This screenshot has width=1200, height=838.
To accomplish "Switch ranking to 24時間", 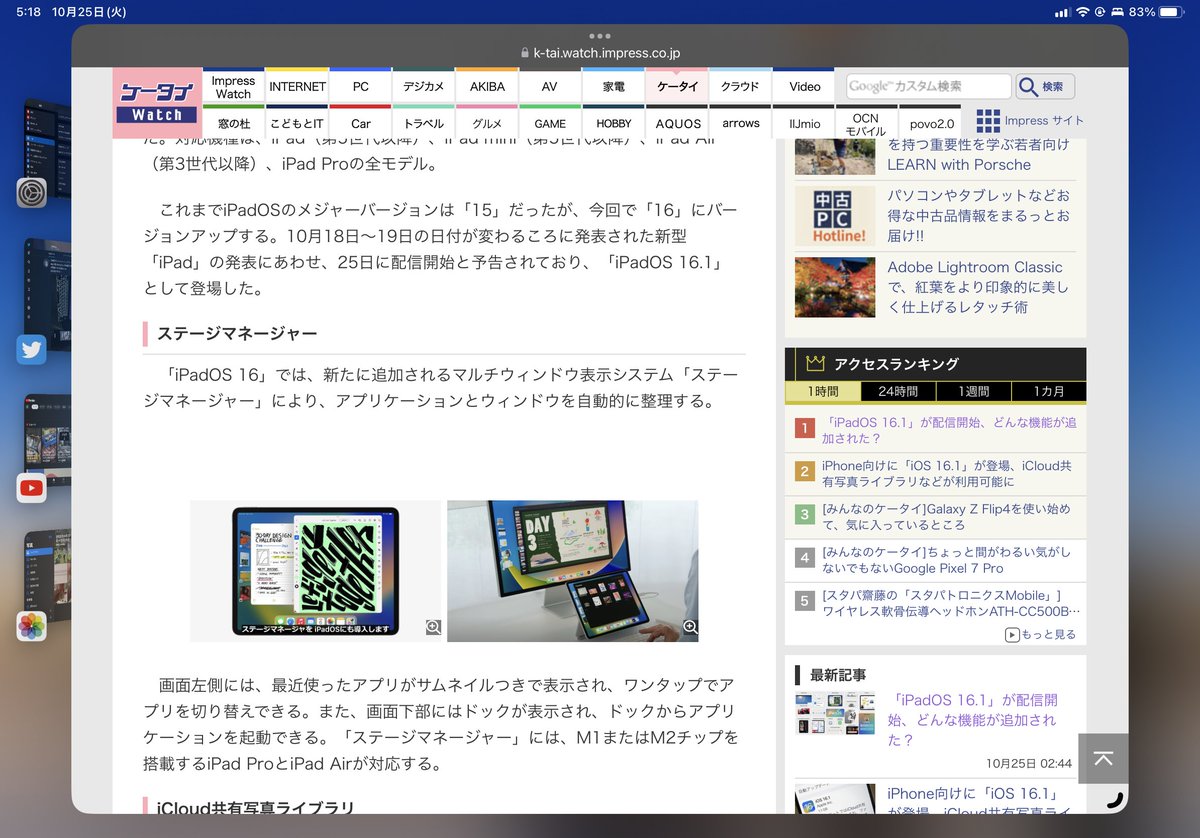I will tap(898, 391).
